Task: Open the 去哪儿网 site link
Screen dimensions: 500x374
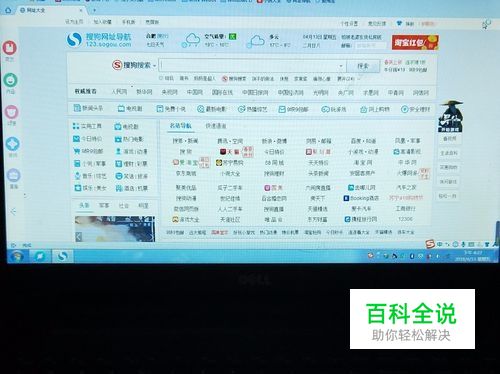Action: 362,188
